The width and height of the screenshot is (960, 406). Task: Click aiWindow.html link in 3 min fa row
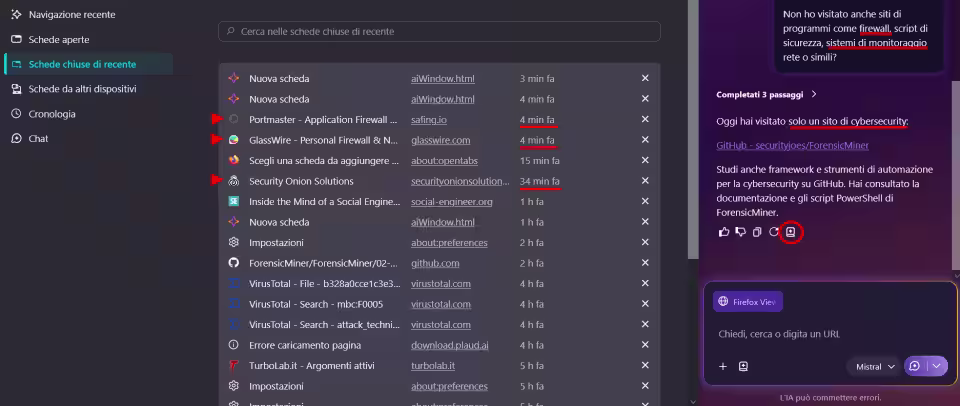click(443, 78)
